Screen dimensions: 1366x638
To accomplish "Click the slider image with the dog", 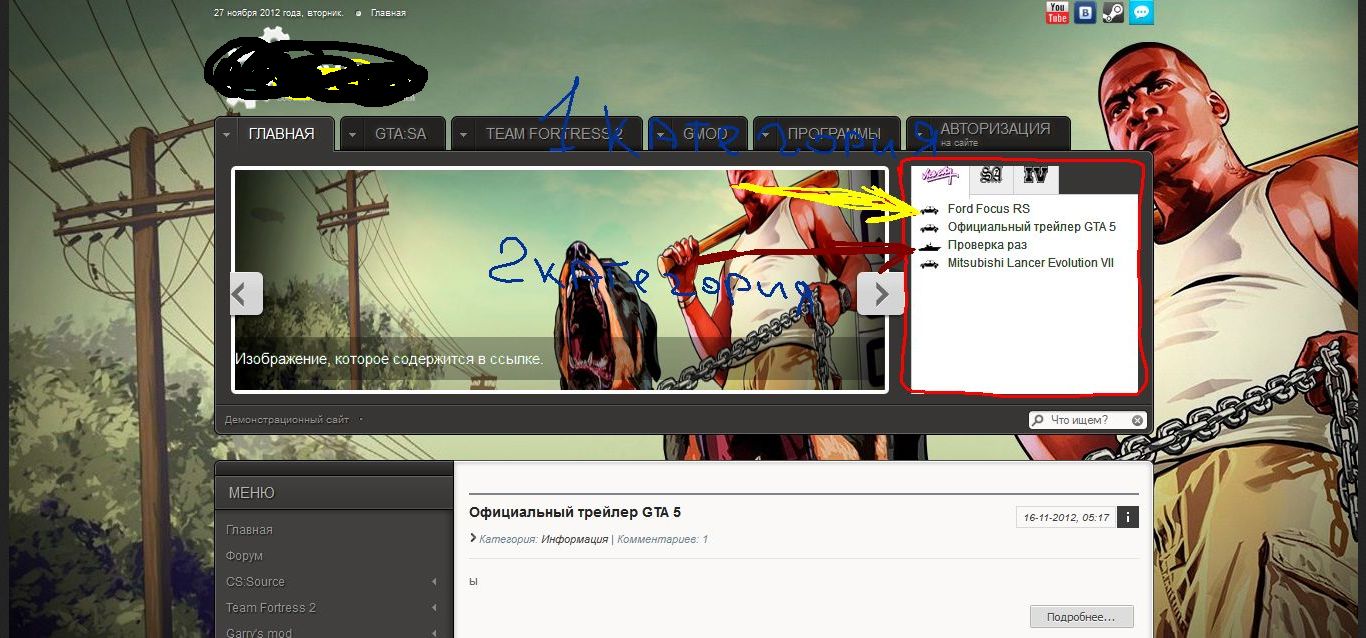I will click(x=559, y=280).
